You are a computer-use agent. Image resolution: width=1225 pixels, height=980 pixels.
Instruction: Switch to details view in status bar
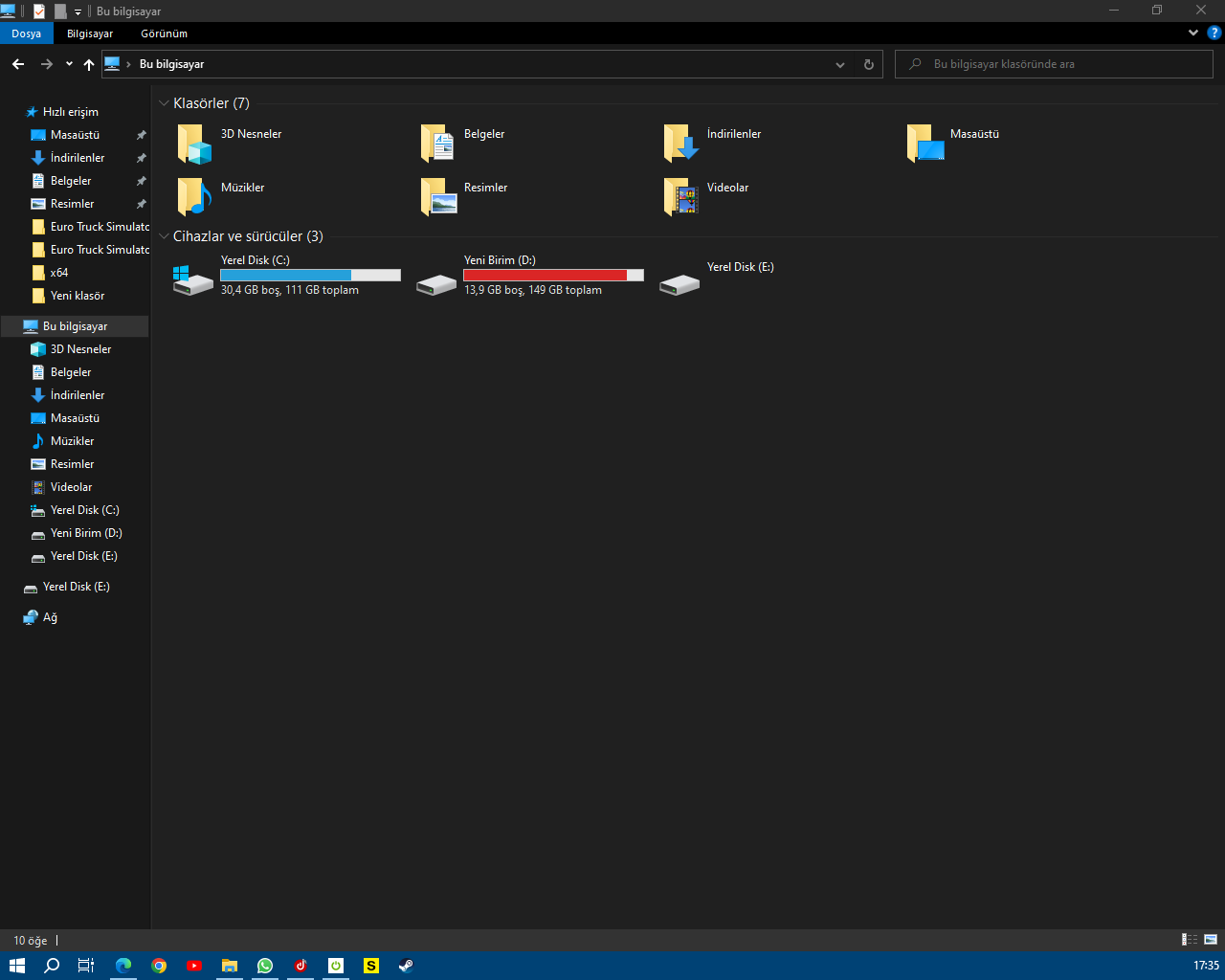click(x=1190, y=940)
